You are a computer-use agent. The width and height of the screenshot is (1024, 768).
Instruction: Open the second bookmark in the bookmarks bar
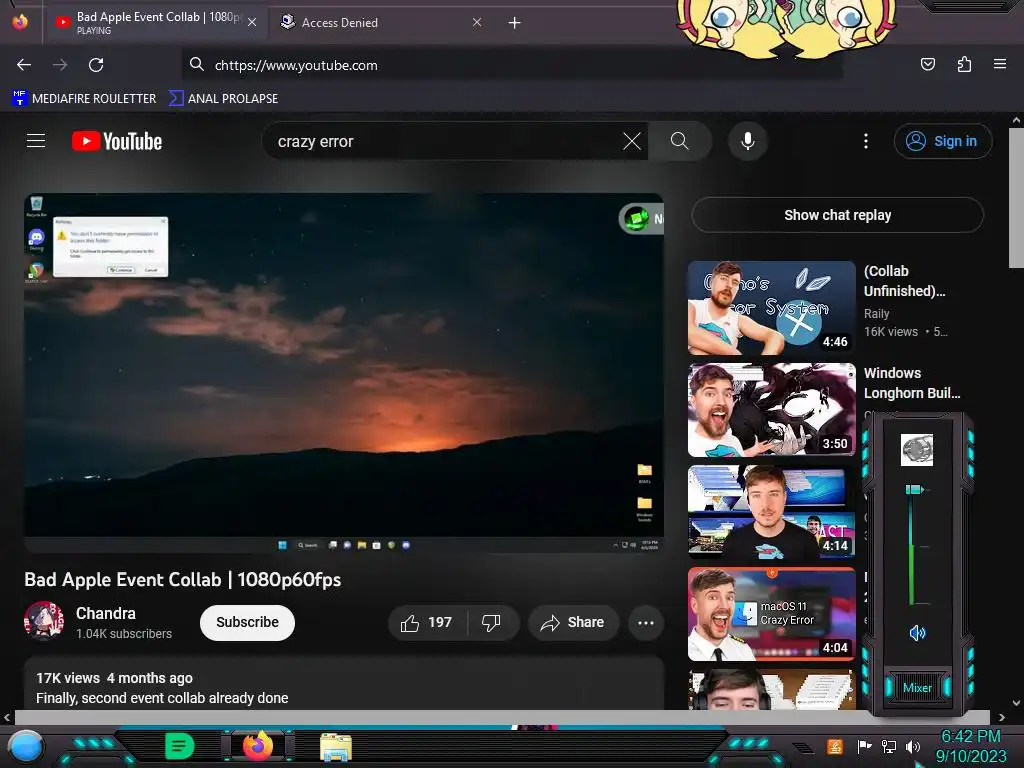[x=223, y=98]
